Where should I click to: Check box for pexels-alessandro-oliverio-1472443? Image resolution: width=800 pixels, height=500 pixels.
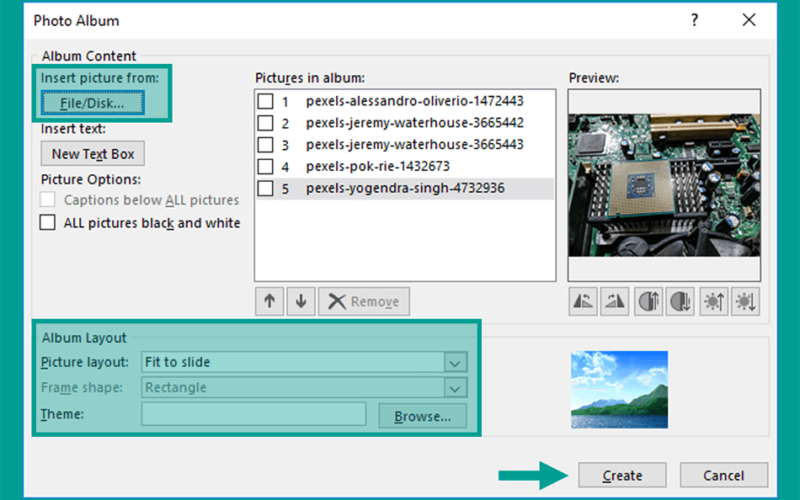pos(265,101)
